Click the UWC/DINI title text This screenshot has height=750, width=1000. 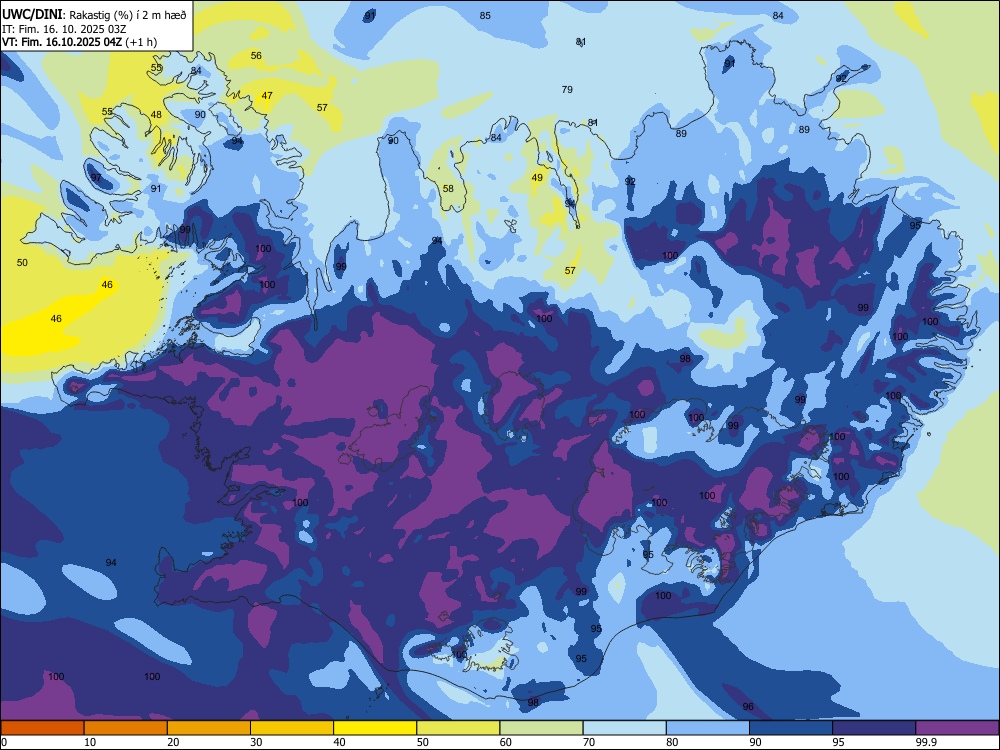(32, 13)
